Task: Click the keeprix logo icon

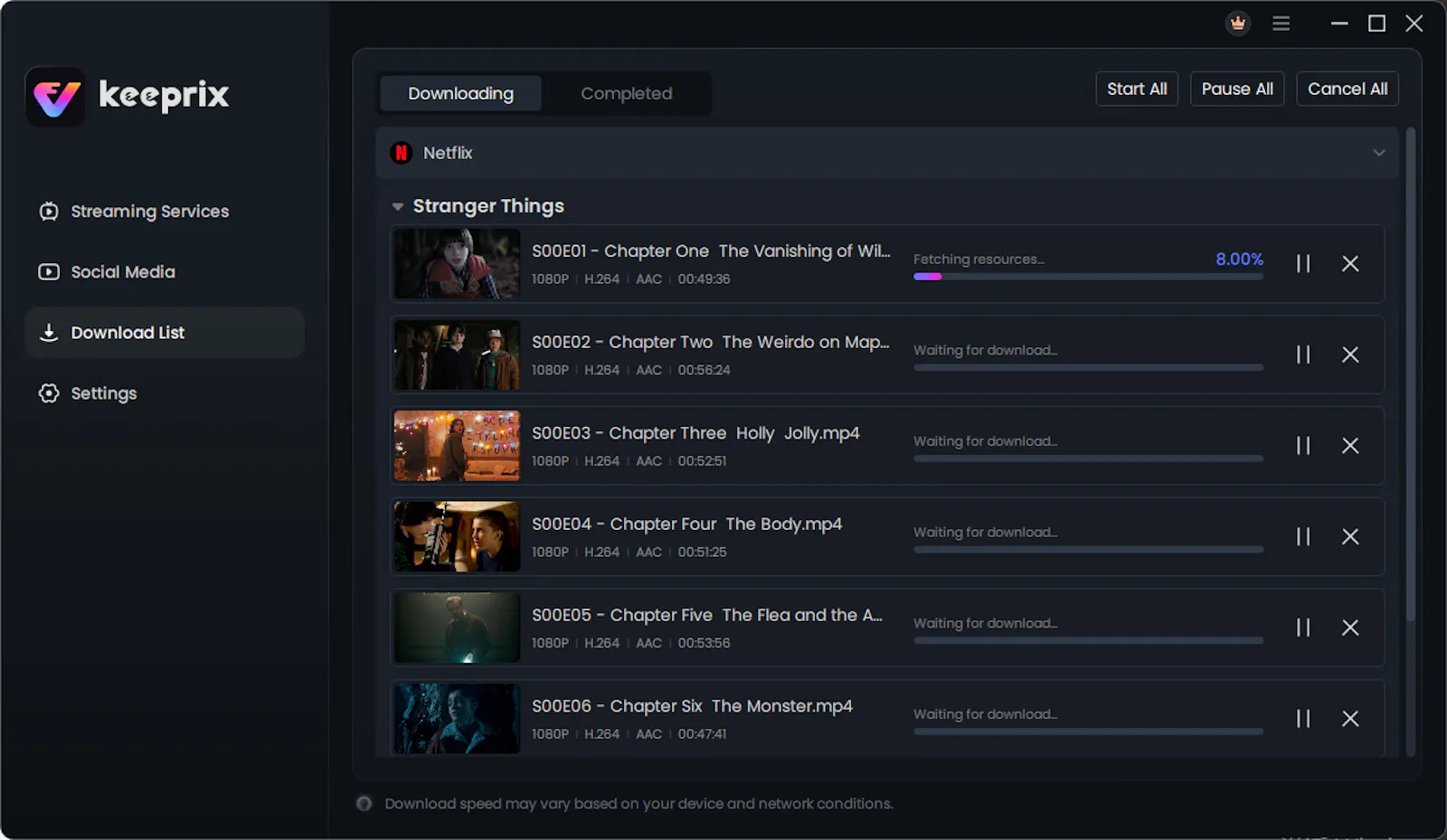Action: (x=56, y=97)
